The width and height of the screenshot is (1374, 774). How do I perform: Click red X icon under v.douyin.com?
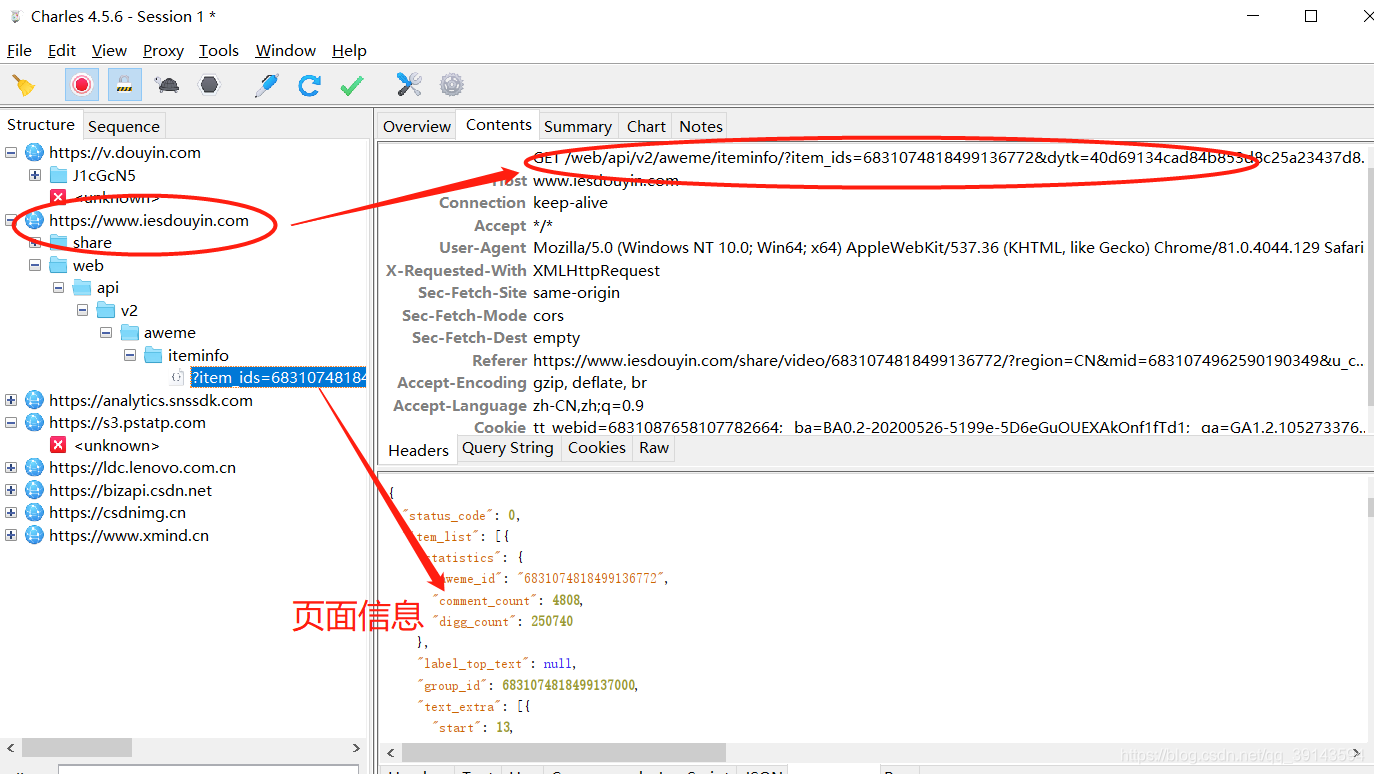point(59,198)
